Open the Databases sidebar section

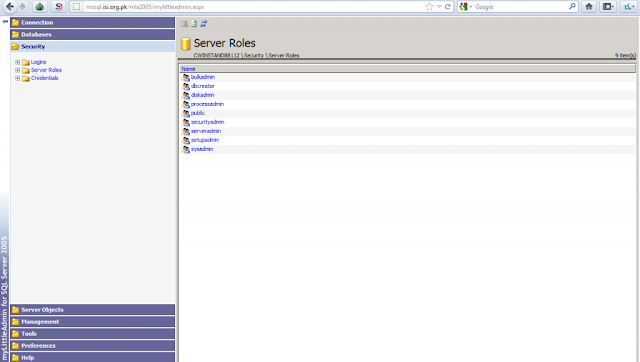coord(93,35)
